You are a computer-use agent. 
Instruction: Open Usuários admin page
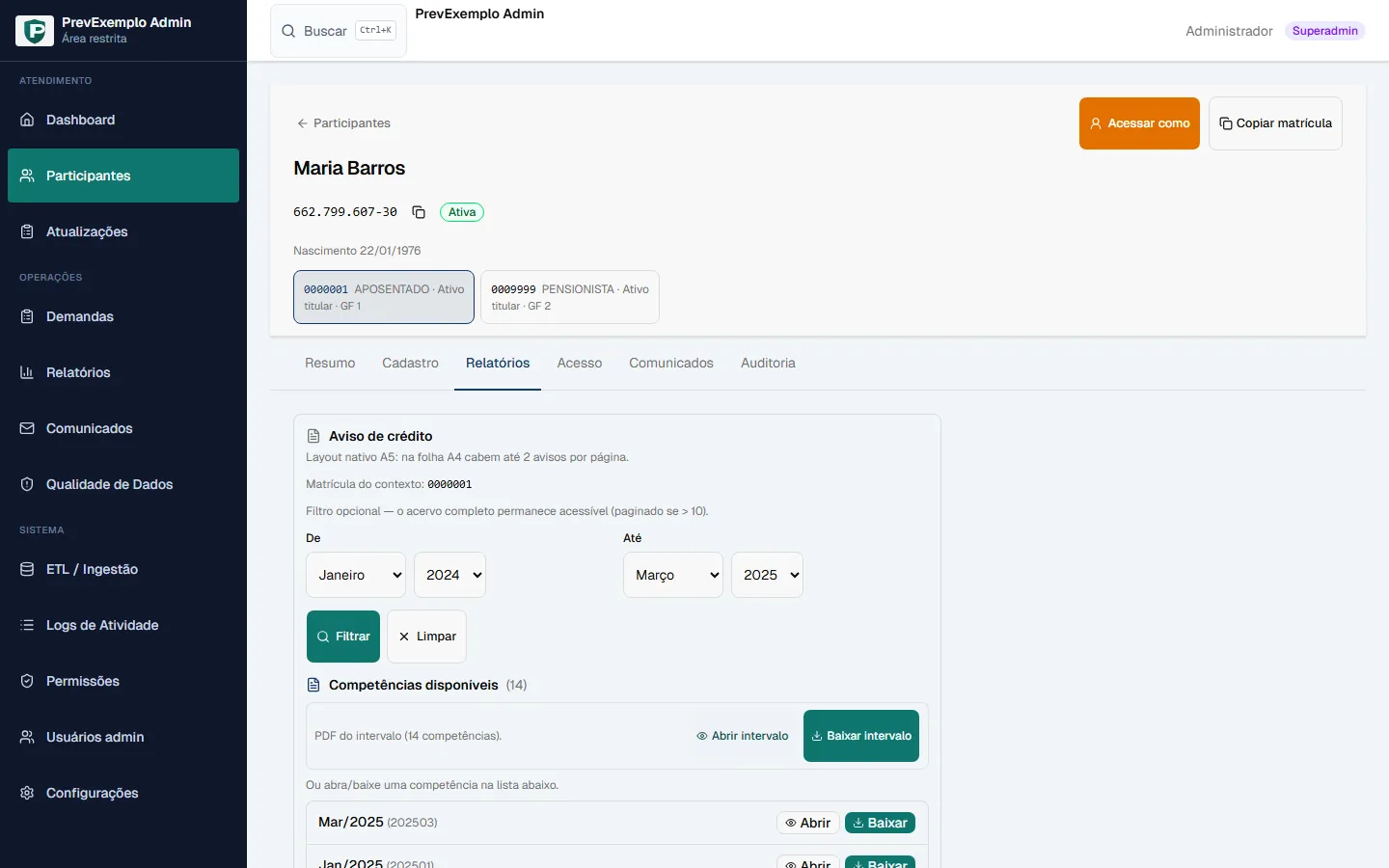pyautogui.click(x=123, y=737)
